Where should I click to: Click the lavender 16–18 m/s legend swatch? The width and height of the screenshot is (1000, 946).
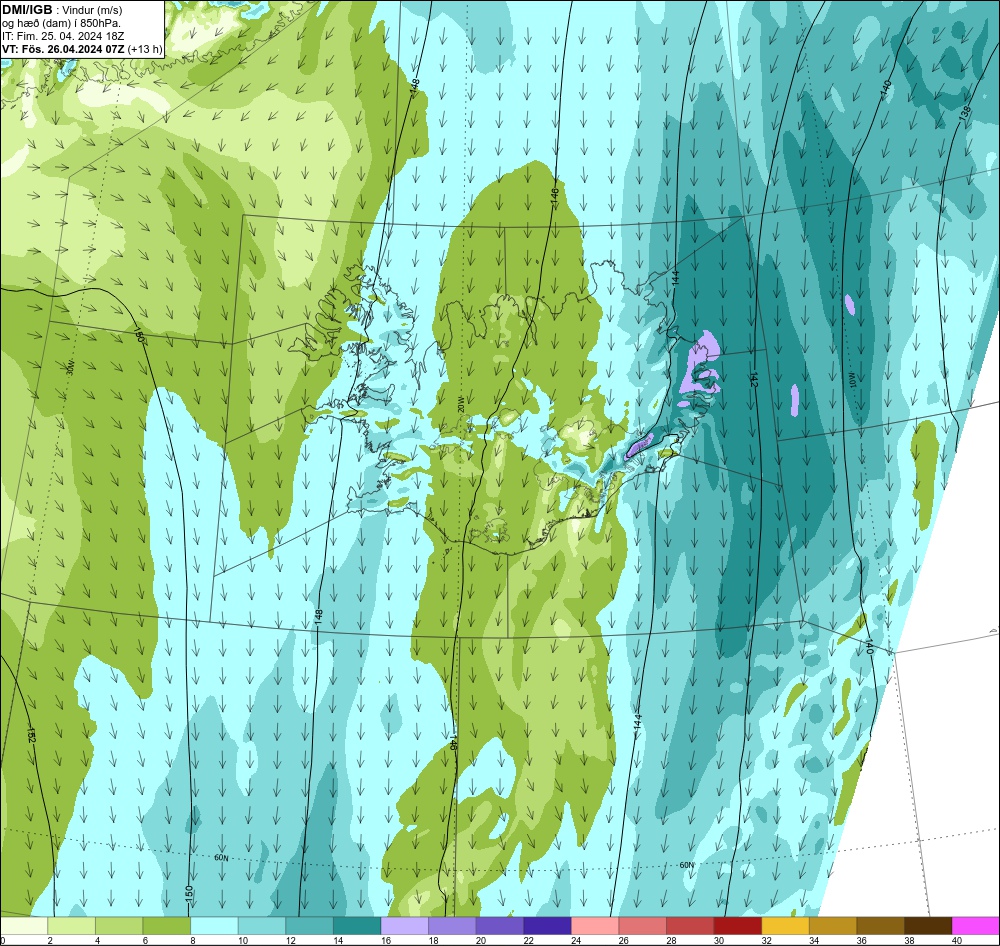(404, 926)
